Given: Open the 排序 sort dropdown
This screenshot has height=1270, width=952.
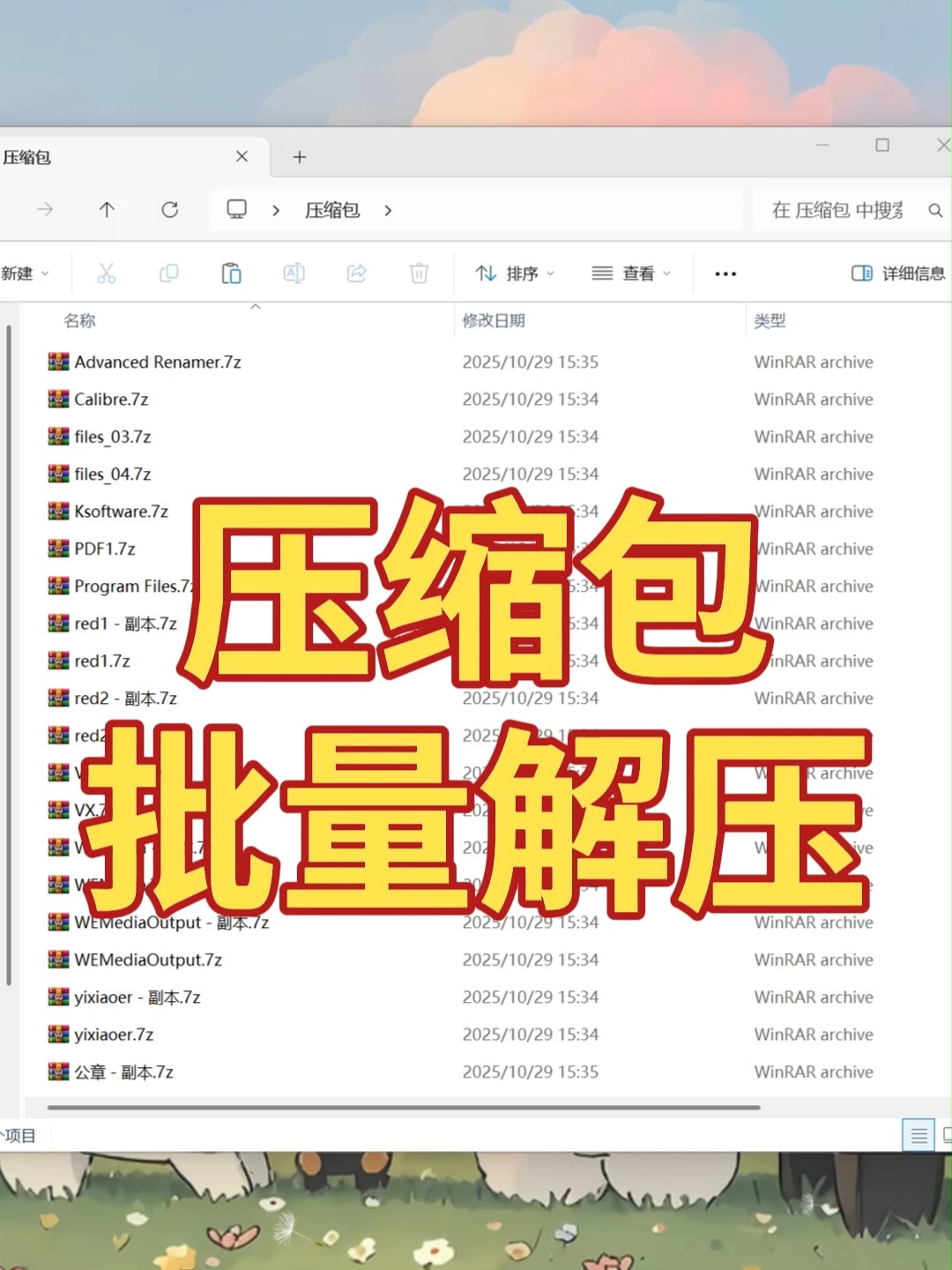Looking at the screenshot, I should 514,273.
